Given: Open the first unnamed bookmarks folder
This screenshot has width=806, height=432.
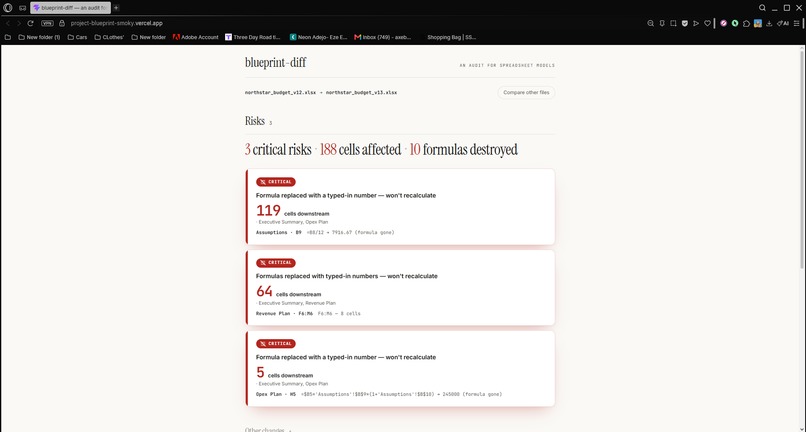Looking at the screenshot, I should point(8,37).
